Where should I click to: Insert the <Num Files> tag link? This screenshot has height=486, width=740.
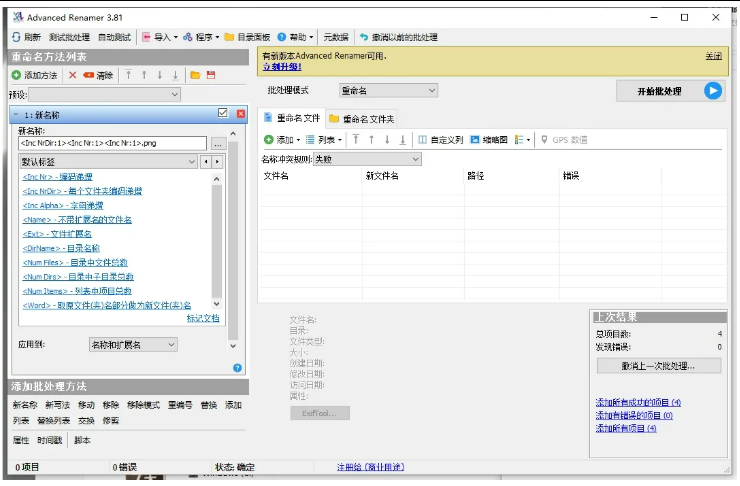[x=75, y=262]
